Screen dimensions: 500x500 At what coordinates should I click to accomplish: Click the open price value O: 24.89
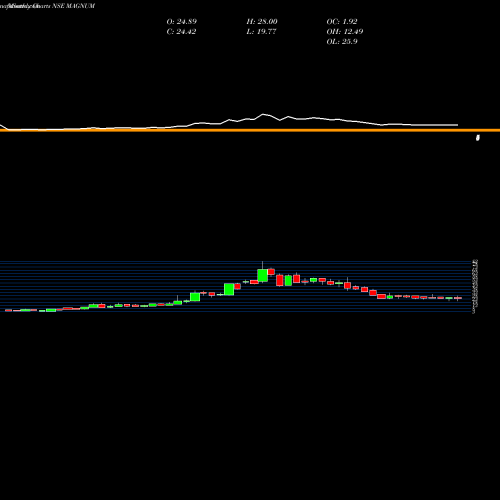point(182,21)
